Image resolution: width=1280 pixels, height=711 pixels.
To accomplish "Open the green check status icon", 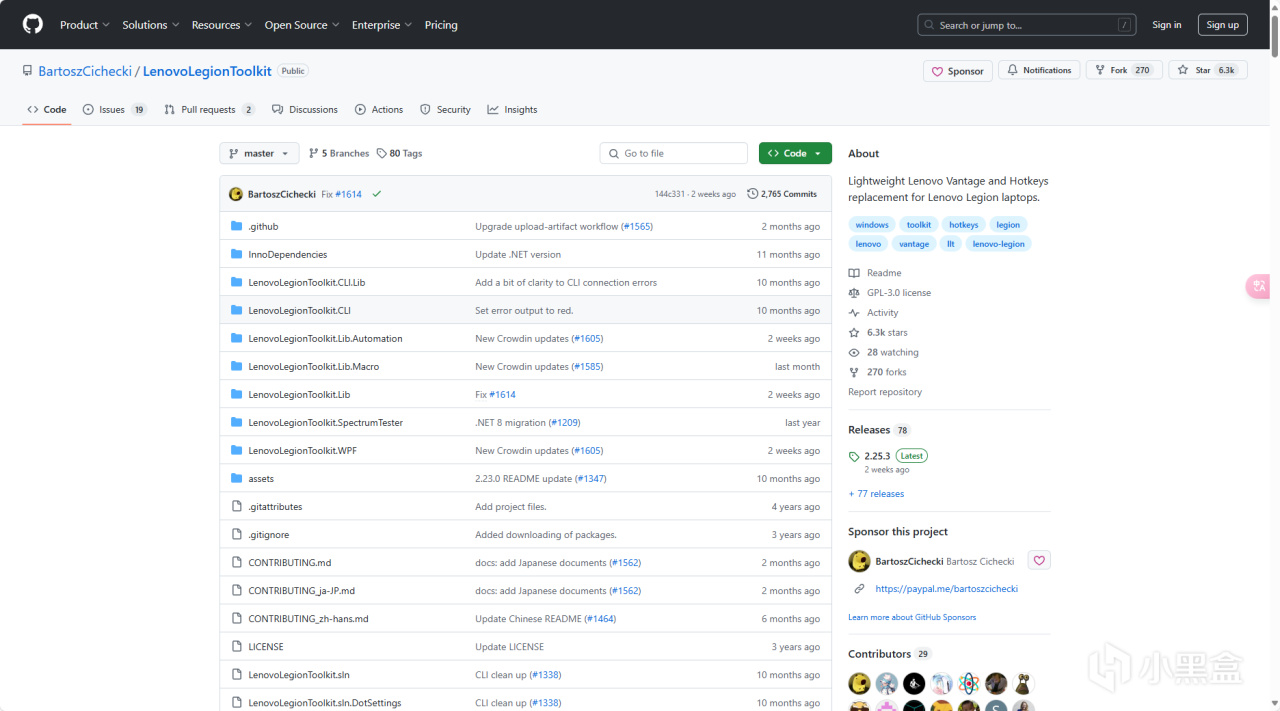I will [x=377, y=194].
